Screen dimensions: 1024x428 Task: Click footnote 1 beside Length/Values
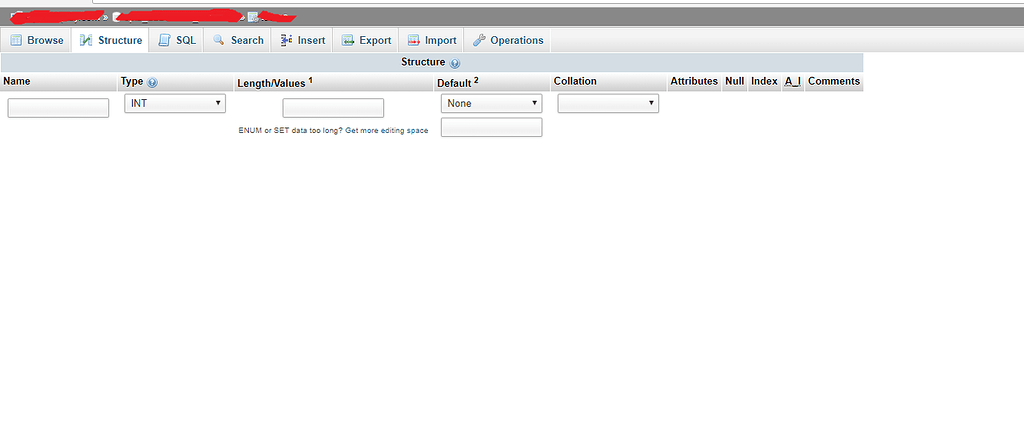(311, 80)
